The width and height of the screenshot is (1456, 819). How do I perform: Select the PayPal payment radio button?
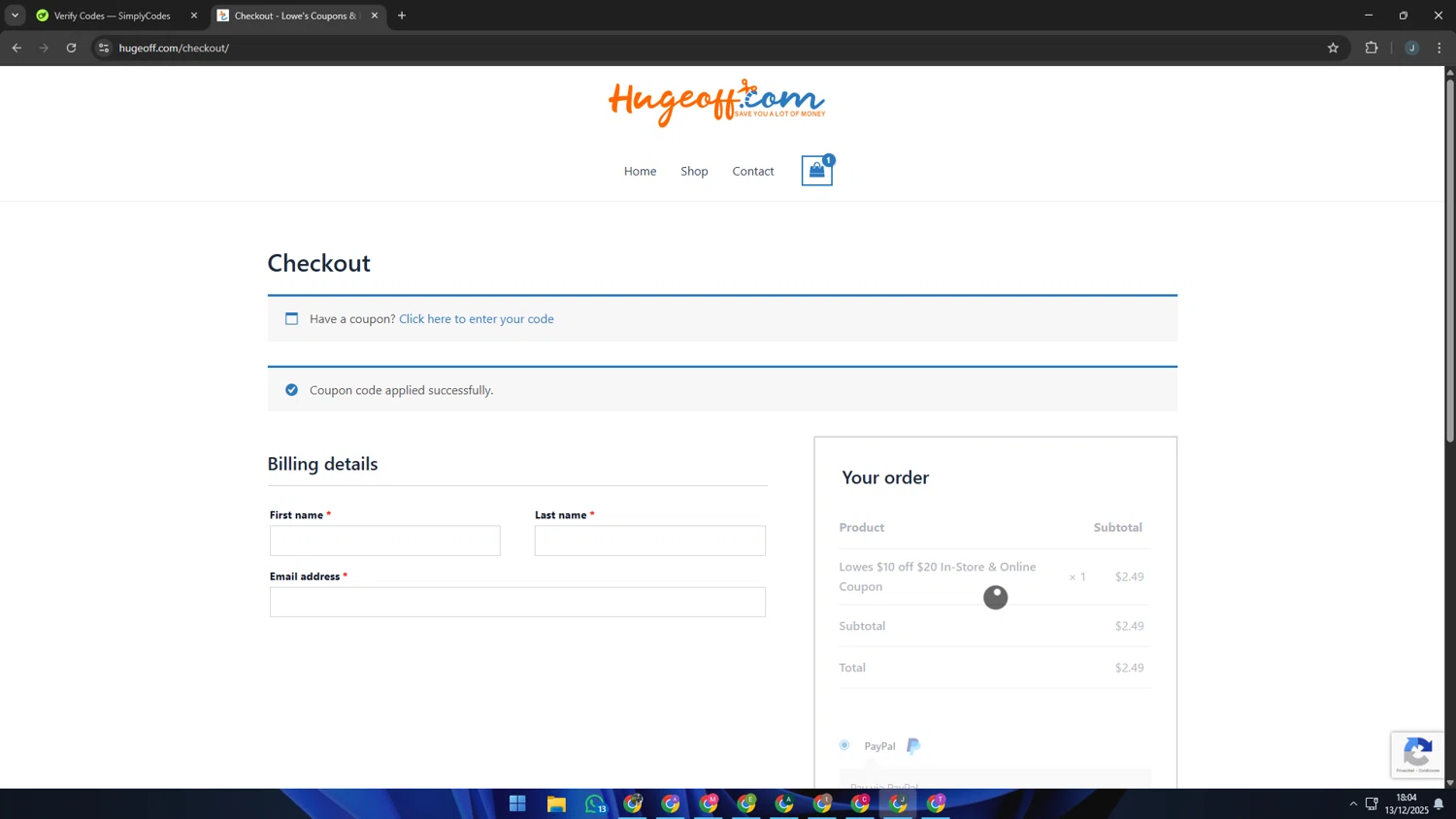[x=844, y=745]
